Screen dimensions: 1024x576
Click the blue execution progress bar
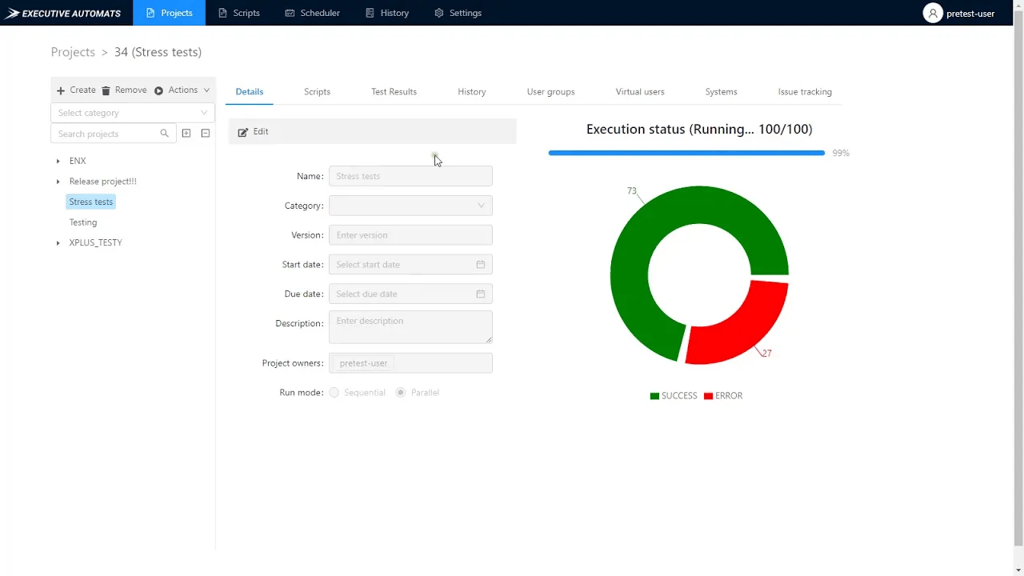[686, 153]
